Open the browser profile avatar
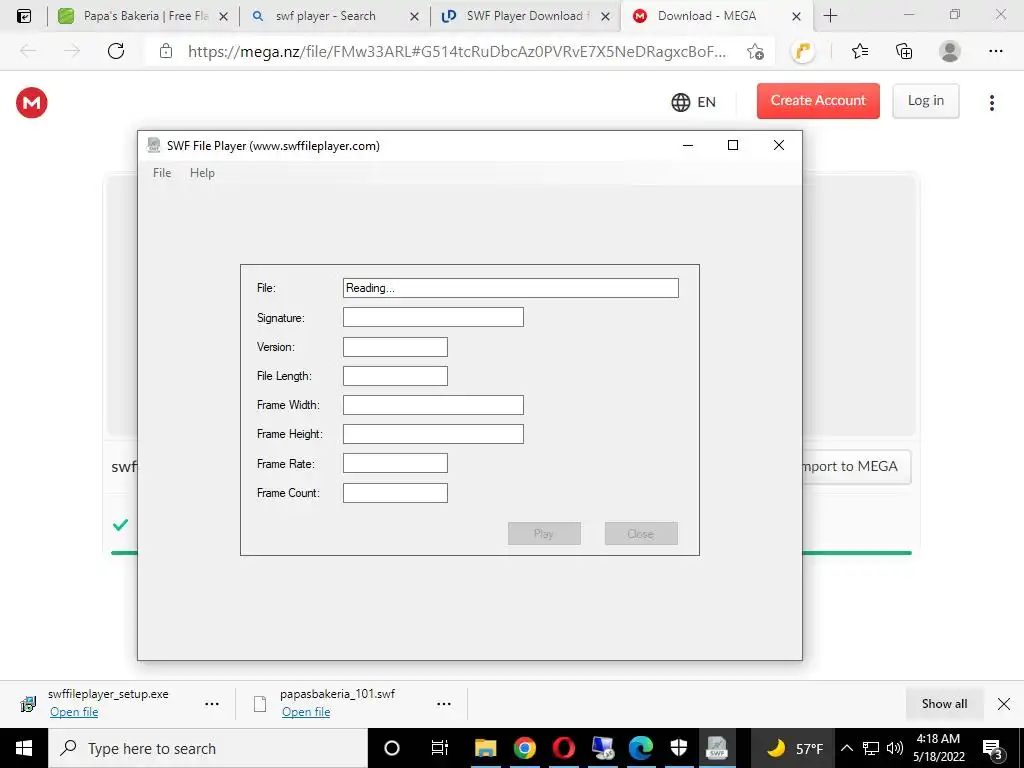This screenshot has width=1024, height=768. 950,51
